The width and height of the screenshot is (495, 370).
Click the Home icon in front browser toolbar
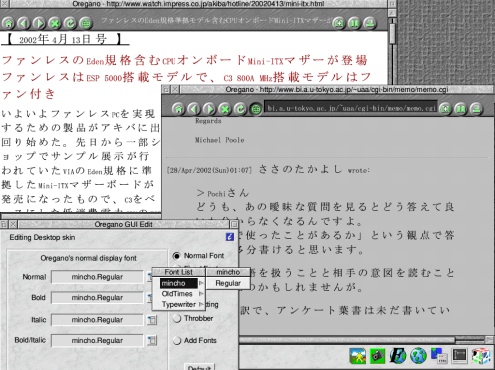pos(178,109)
